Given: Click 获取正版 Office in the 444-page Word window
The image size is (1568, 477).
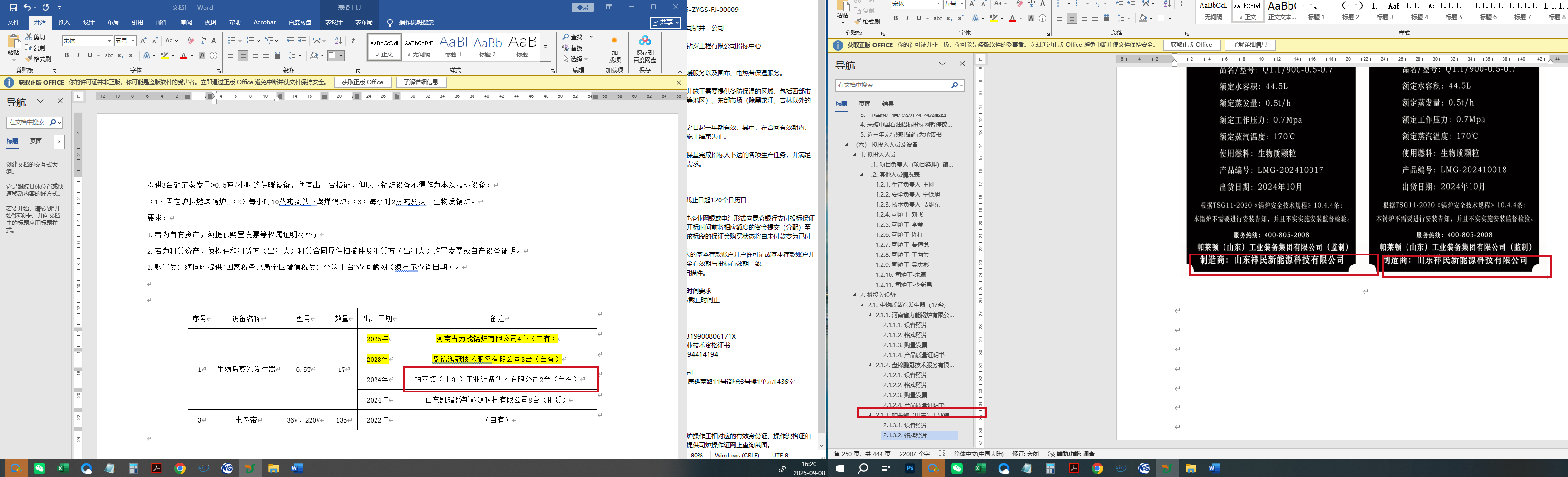Looking at the screenshot, I should 1191,45.
